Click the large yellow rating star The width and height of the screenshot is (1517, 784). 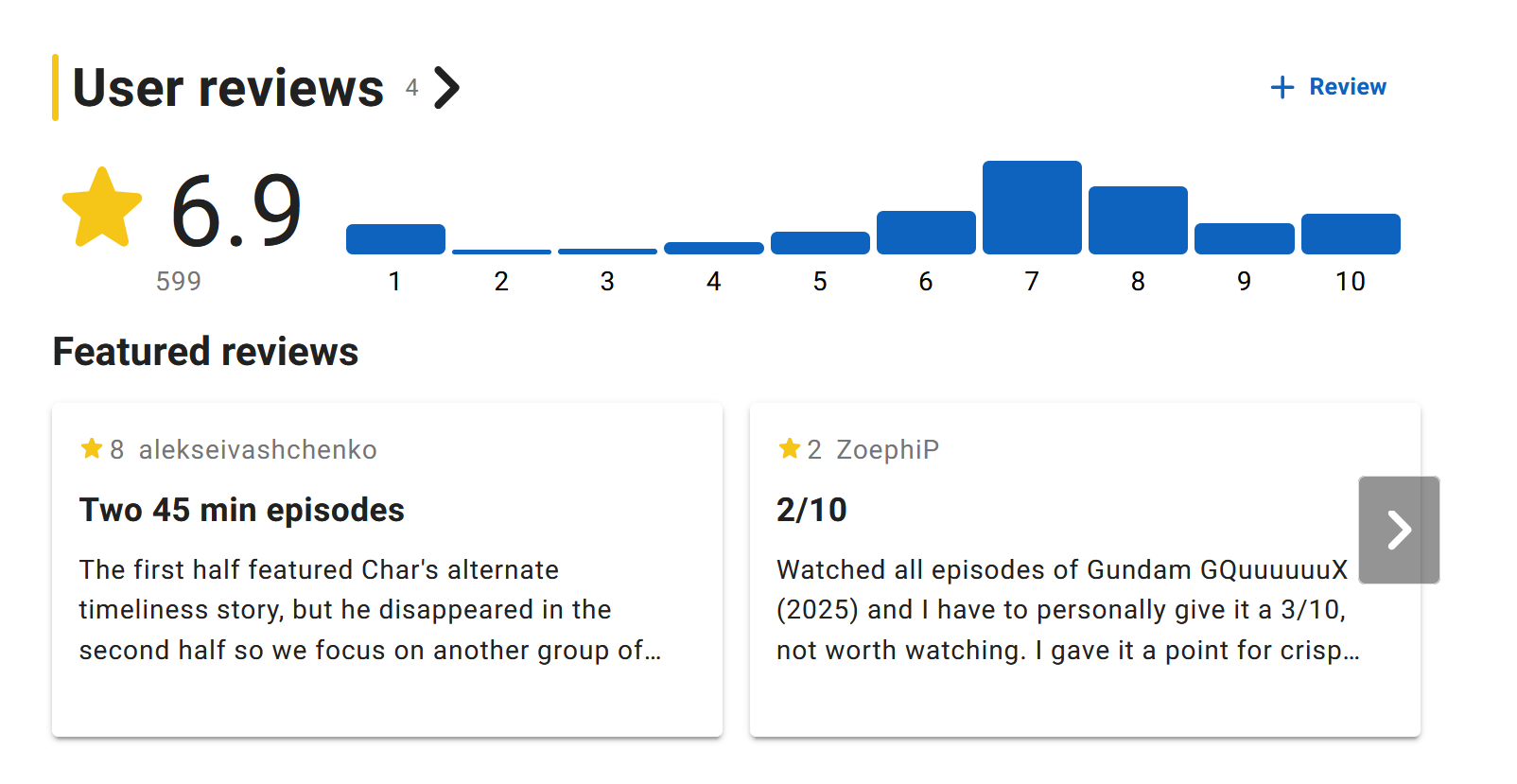point(102,208)
